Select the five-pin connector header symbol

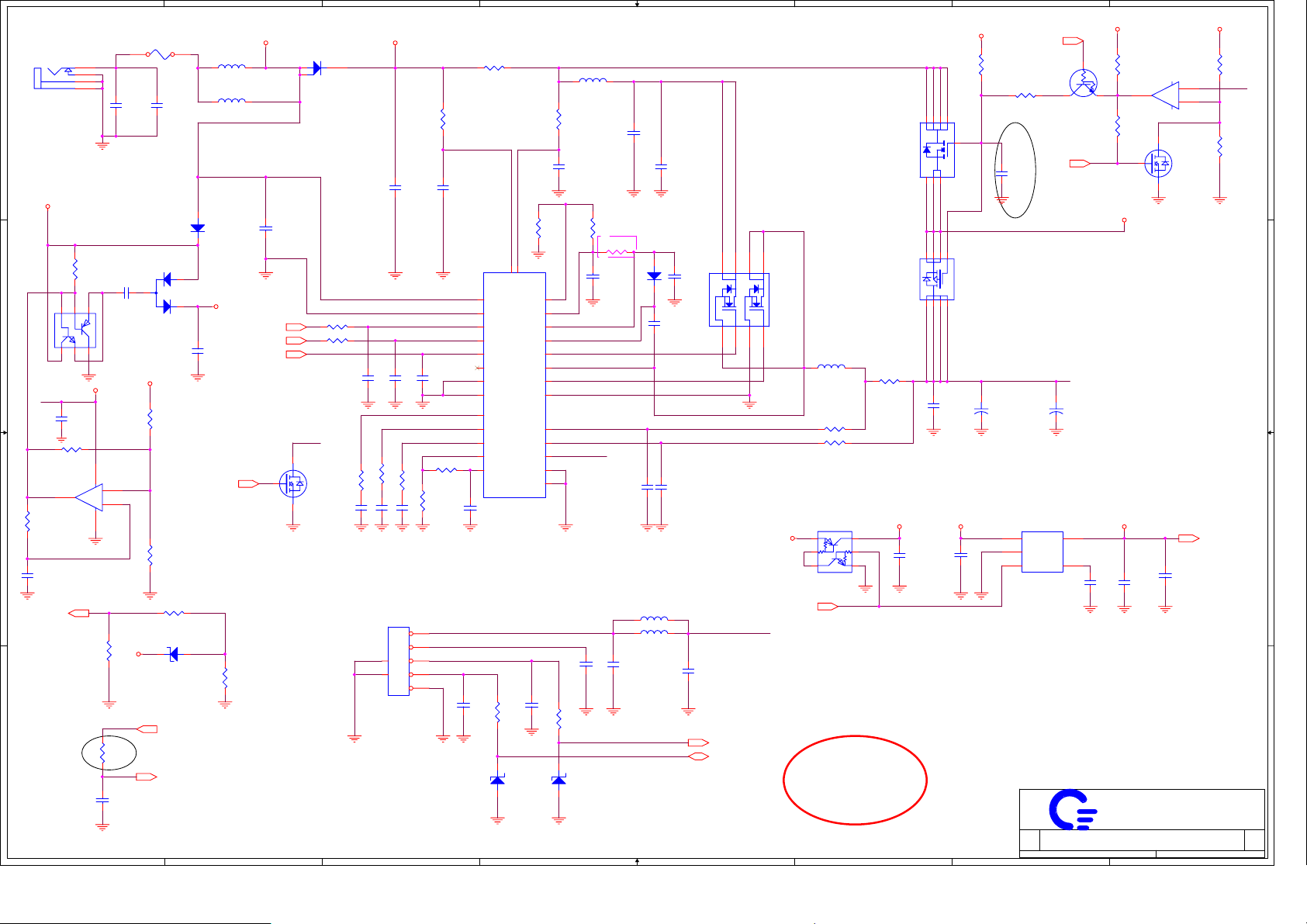pyautogui.click(x=398, y=661)
